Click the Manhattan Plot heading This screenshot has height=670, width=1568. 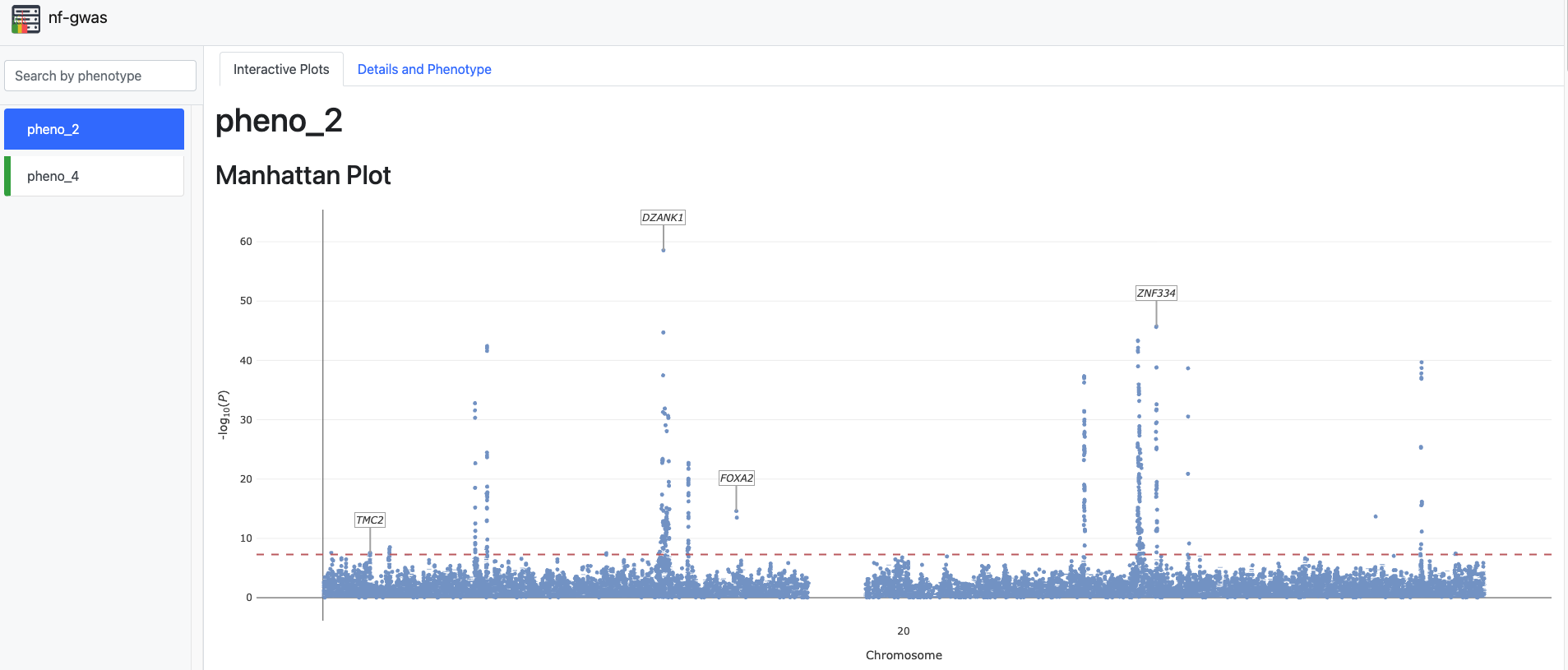click(303, 176)
